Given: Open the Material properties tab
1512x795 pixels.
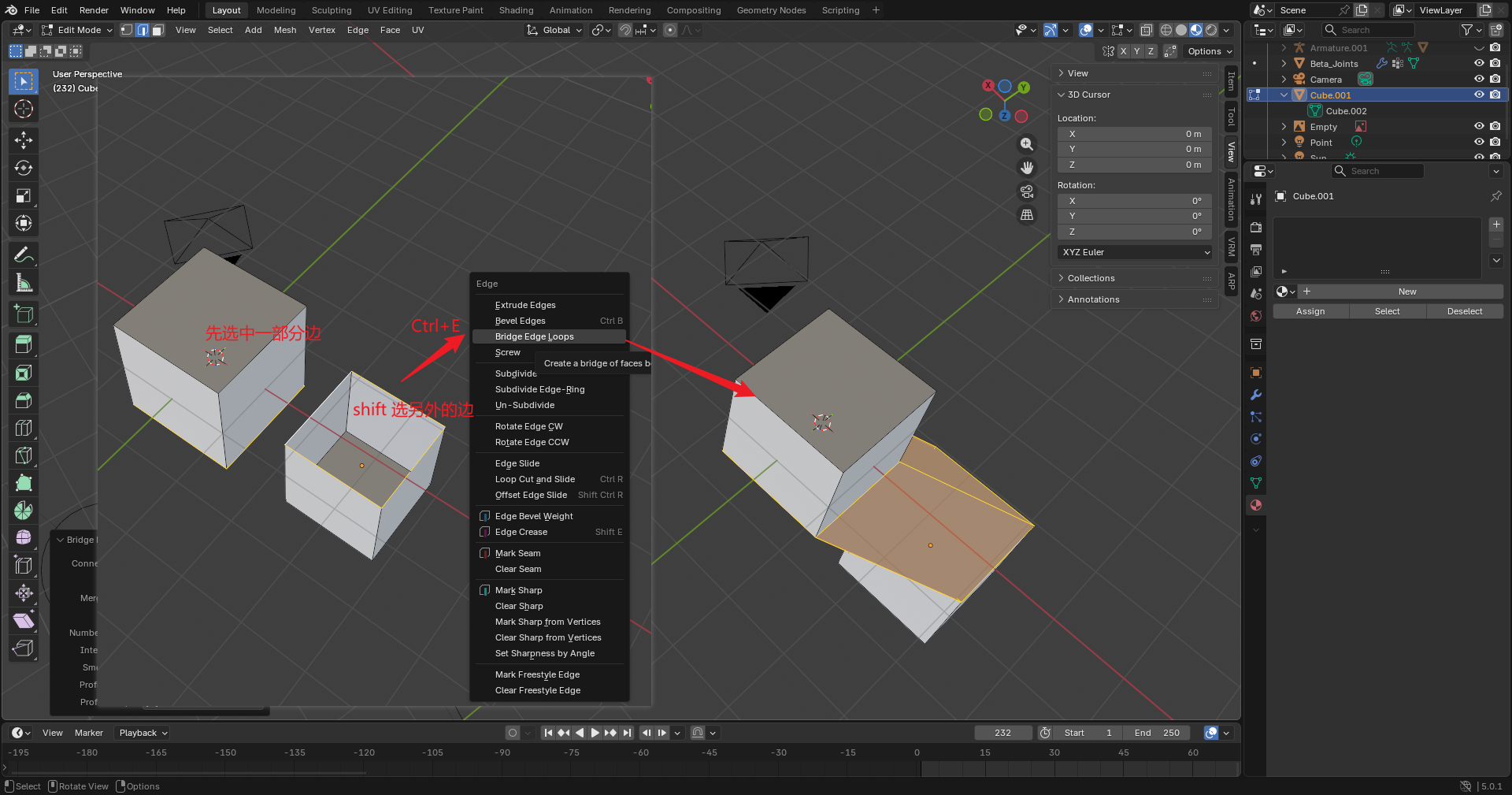Looking at the screenshot, I should click(x=1256, y=505).
